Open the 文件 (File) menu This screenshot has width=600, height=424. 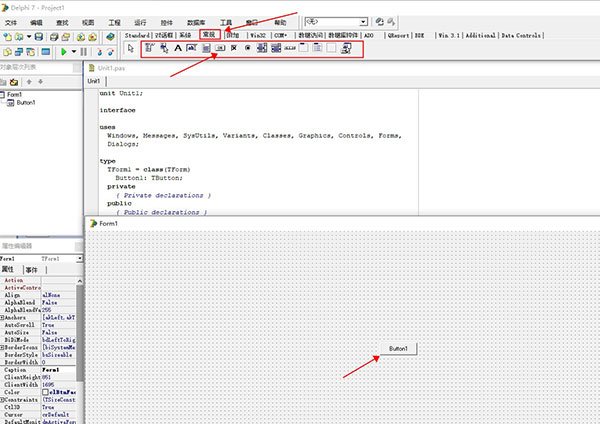click(x=11, y=23)
